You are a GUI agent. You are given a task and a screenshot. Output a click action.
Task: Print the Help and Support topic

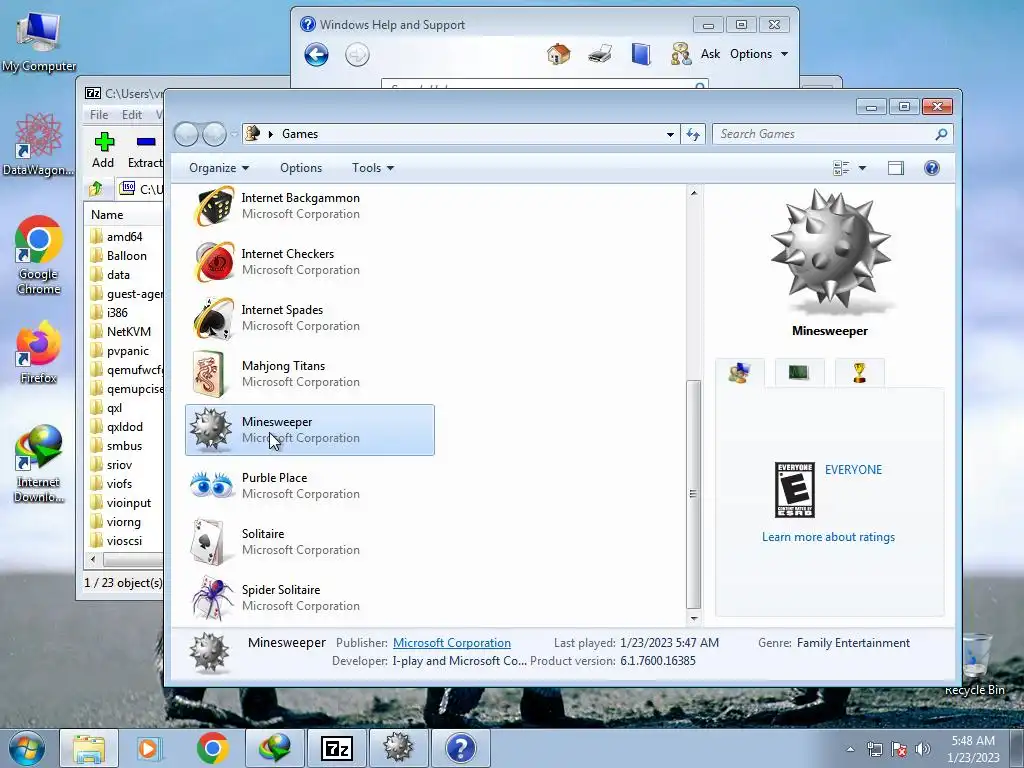pyautogui.click(x=600, y=54)
